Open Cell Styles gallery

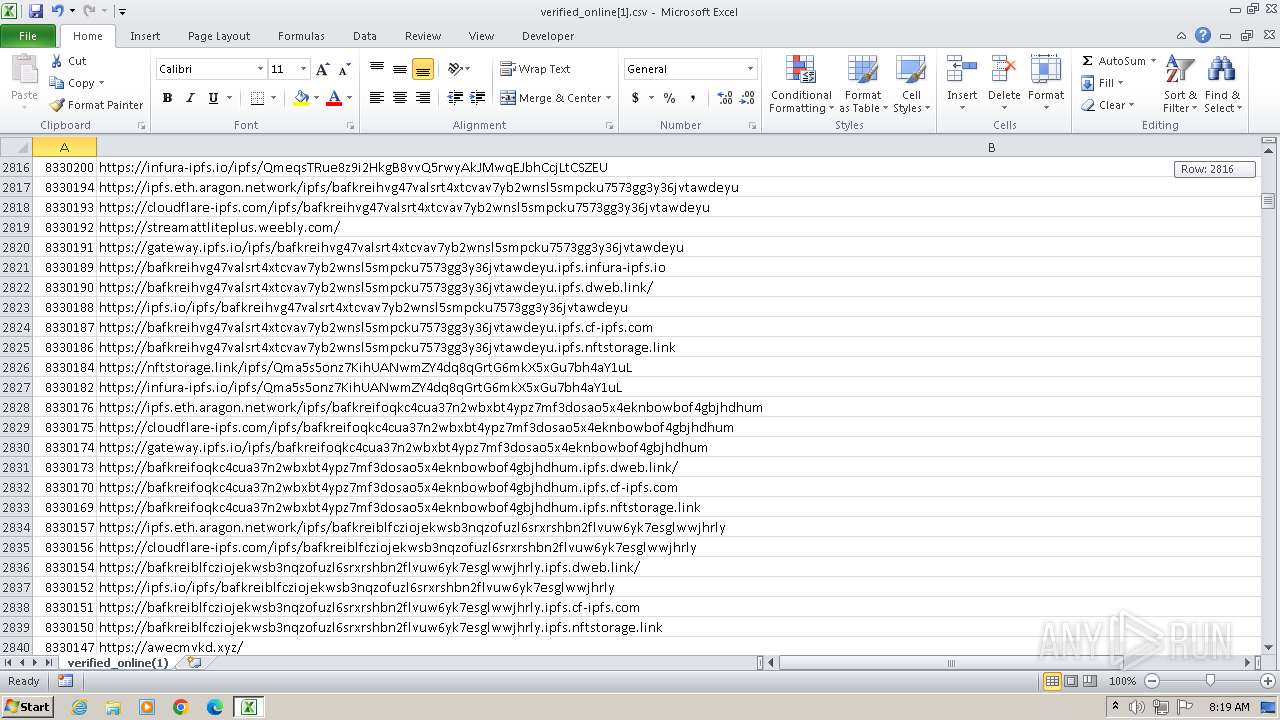[x=910, y=85]
